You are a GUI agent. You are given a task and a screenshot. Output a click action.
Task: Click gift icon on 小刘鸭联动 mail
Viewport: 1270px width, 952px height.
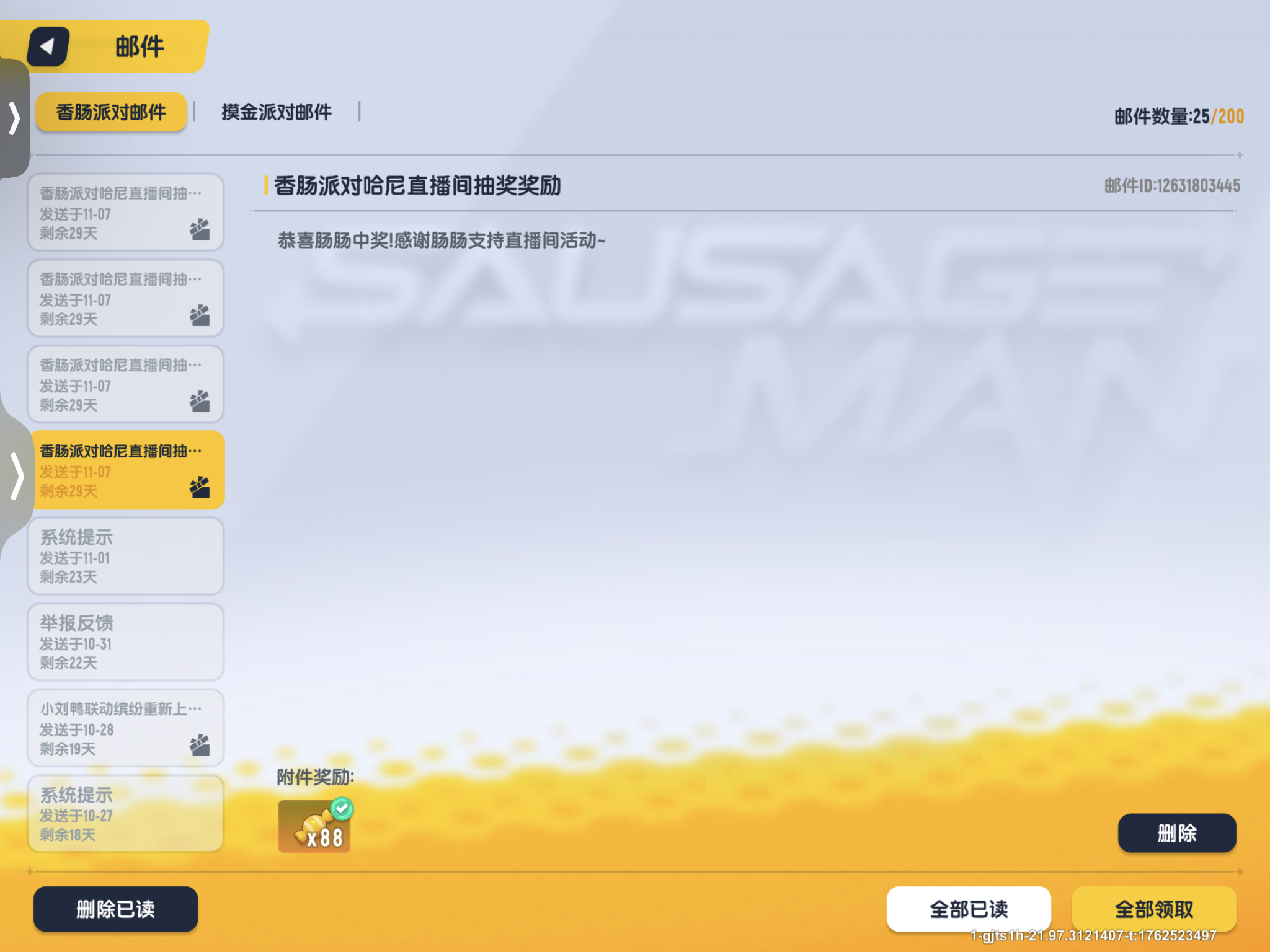coord(200,745)
